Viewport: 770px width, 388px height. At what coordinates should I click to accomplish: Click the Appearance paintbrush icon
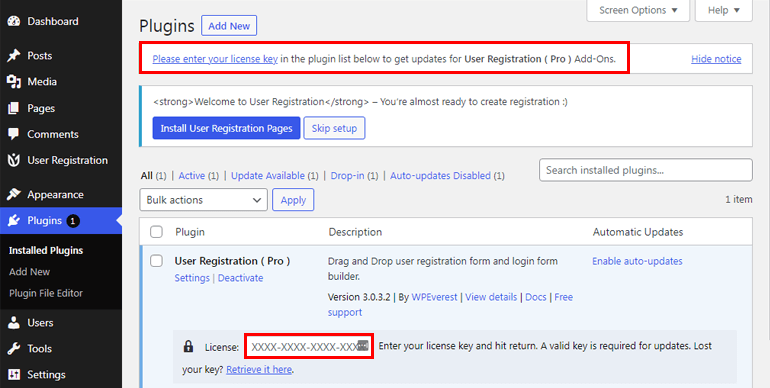tap(14, 195)
